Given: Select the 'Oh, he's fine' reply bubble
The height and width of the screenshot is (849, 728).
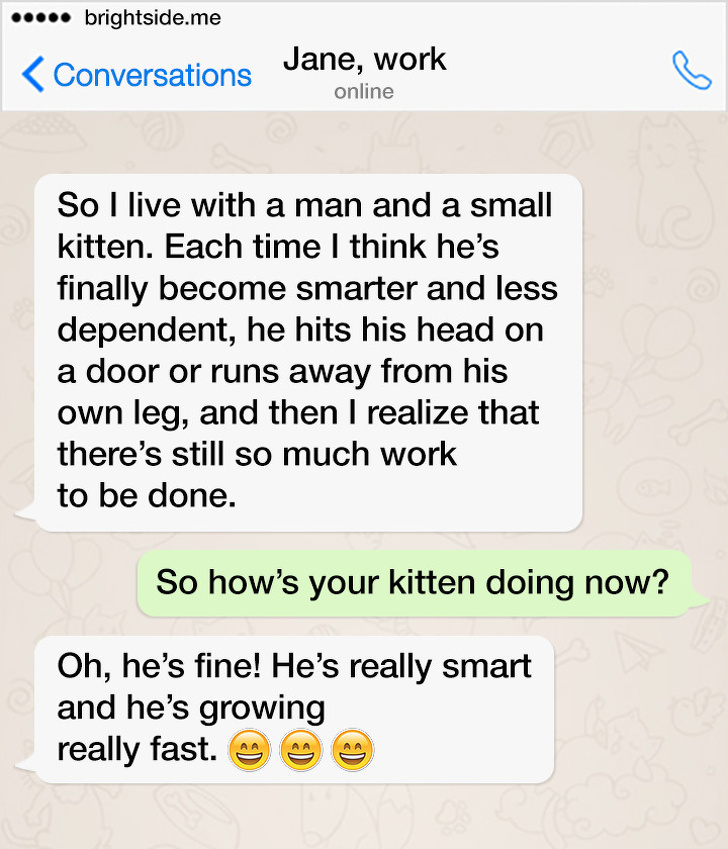Looking at the screenshot, I should pos(294,709).
